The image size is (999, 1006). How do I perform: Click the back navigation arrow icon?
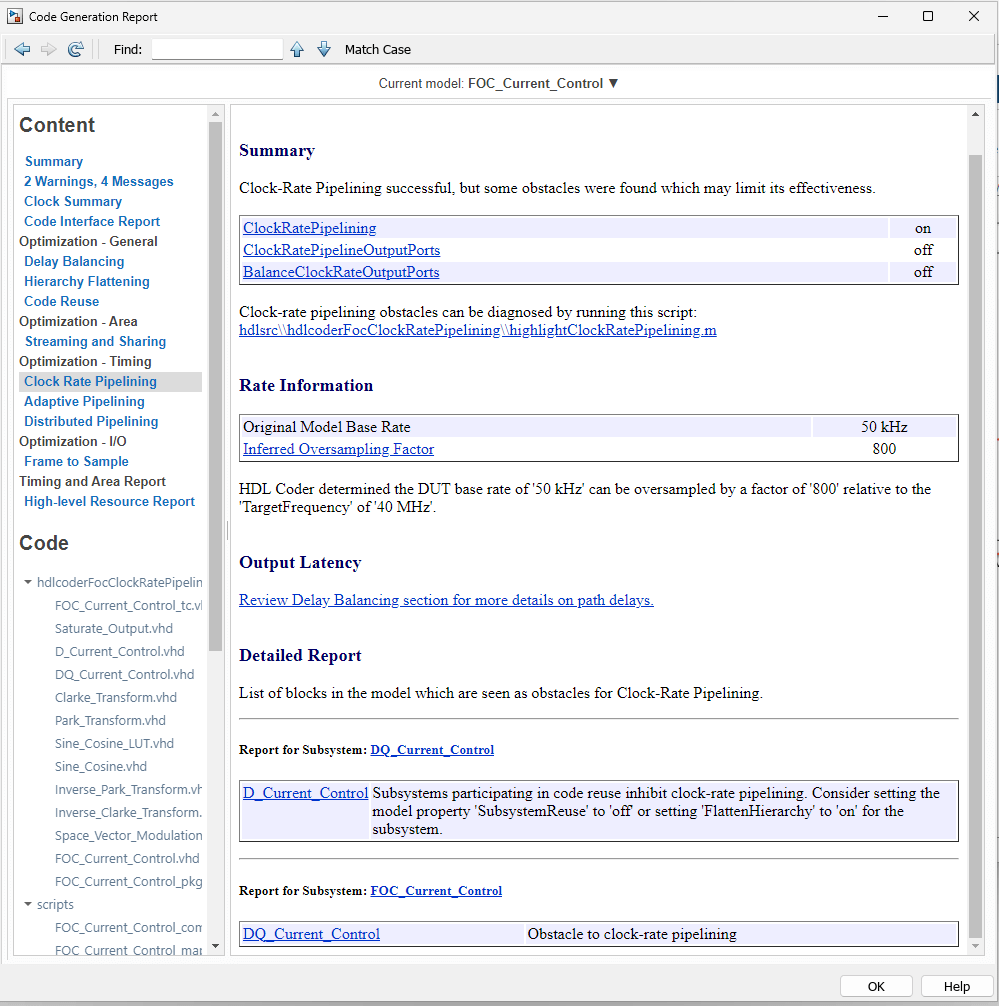(x=22, y=49)
